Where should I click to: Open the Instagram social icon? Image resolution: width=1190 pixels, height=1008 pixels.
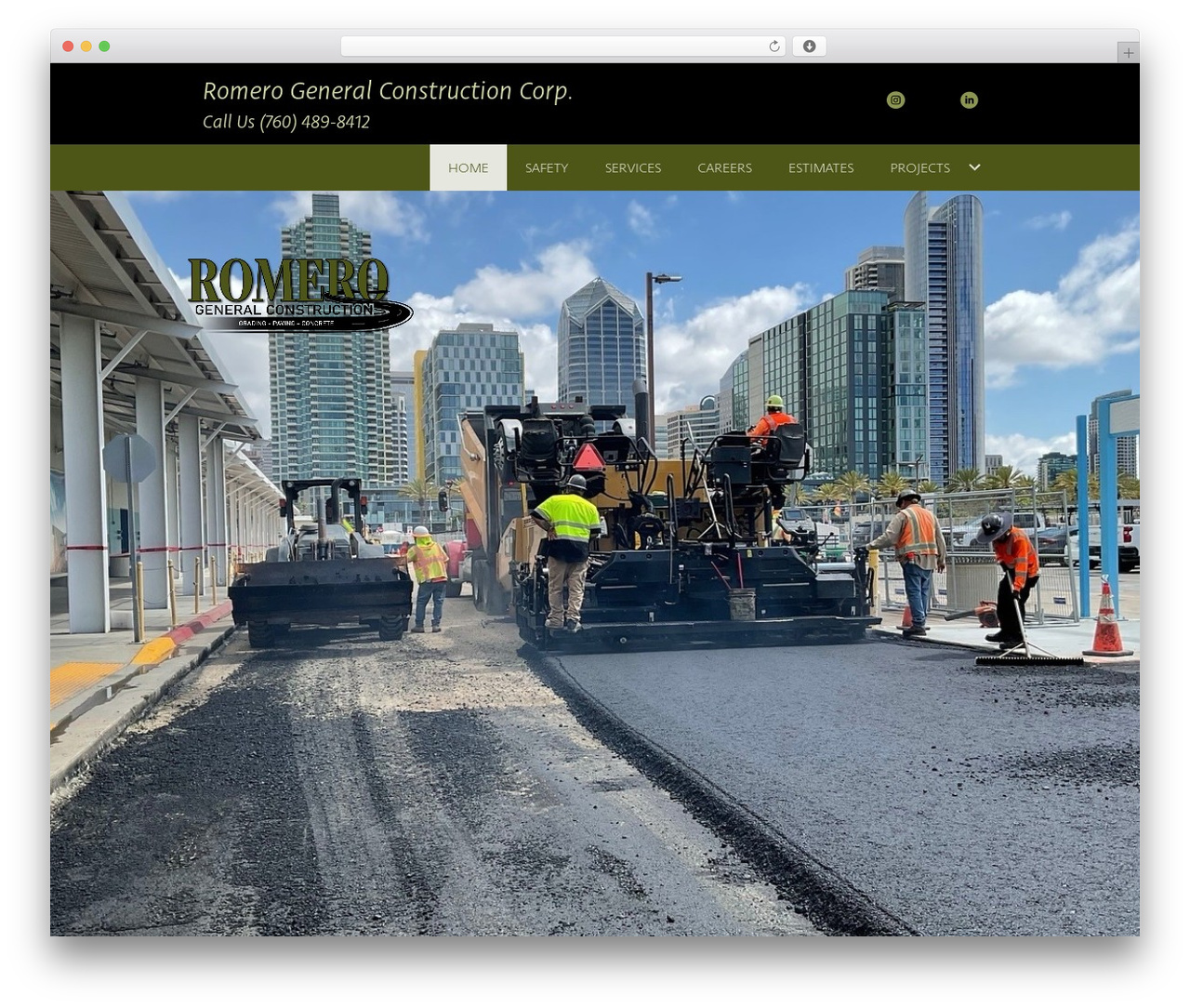[895, 99]
